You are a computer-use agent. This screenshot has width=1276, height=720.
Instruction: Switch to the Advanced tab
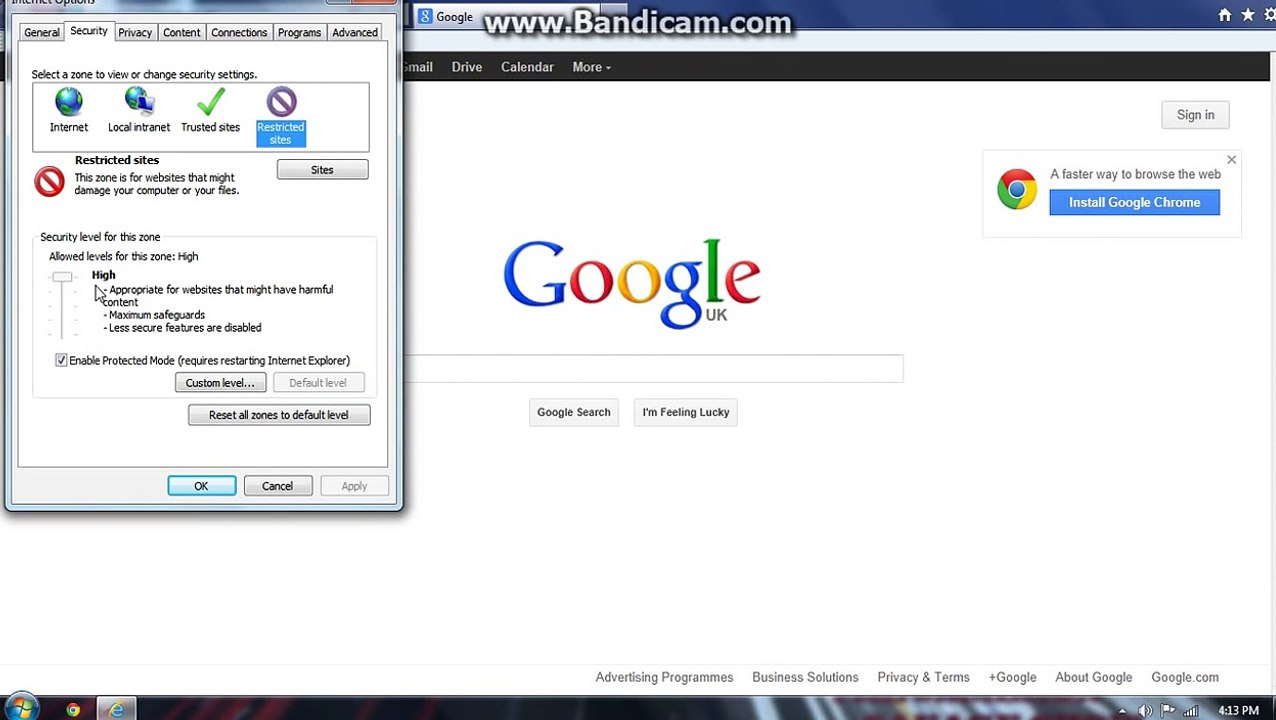pos(355,33)
